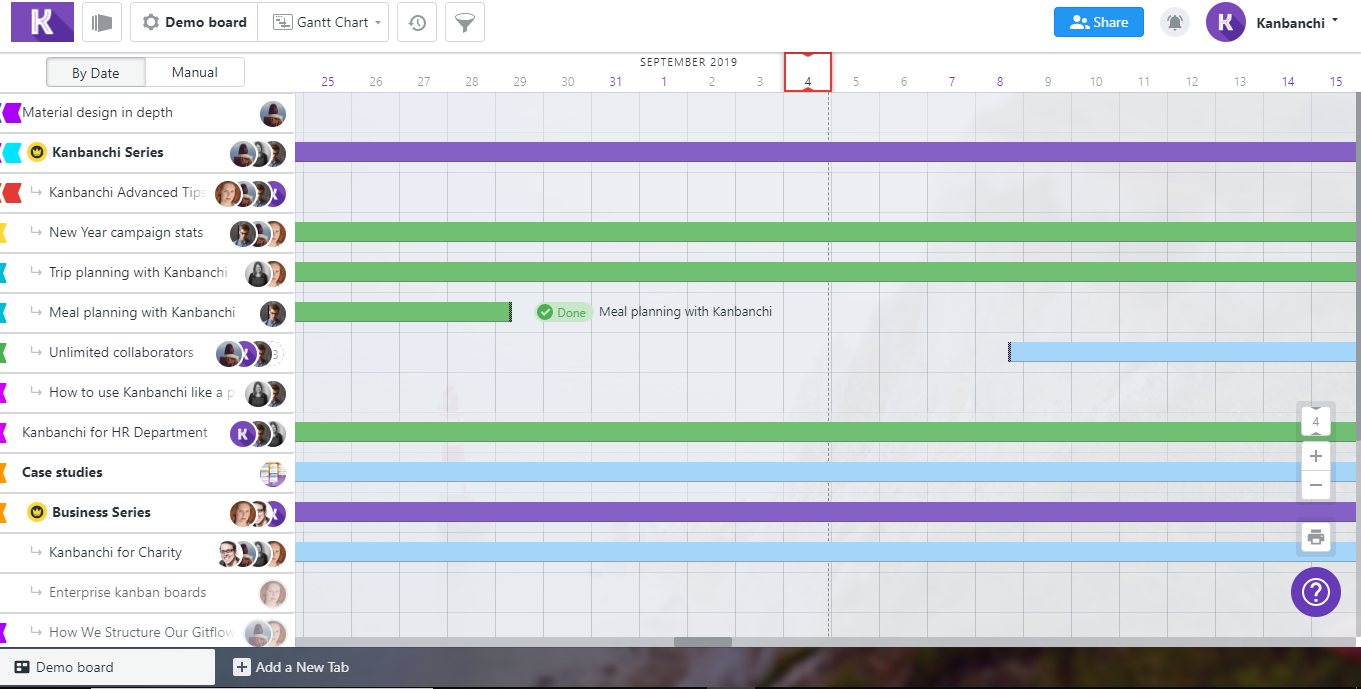Open Kanbanchi Series epic card

coord(108,153)
